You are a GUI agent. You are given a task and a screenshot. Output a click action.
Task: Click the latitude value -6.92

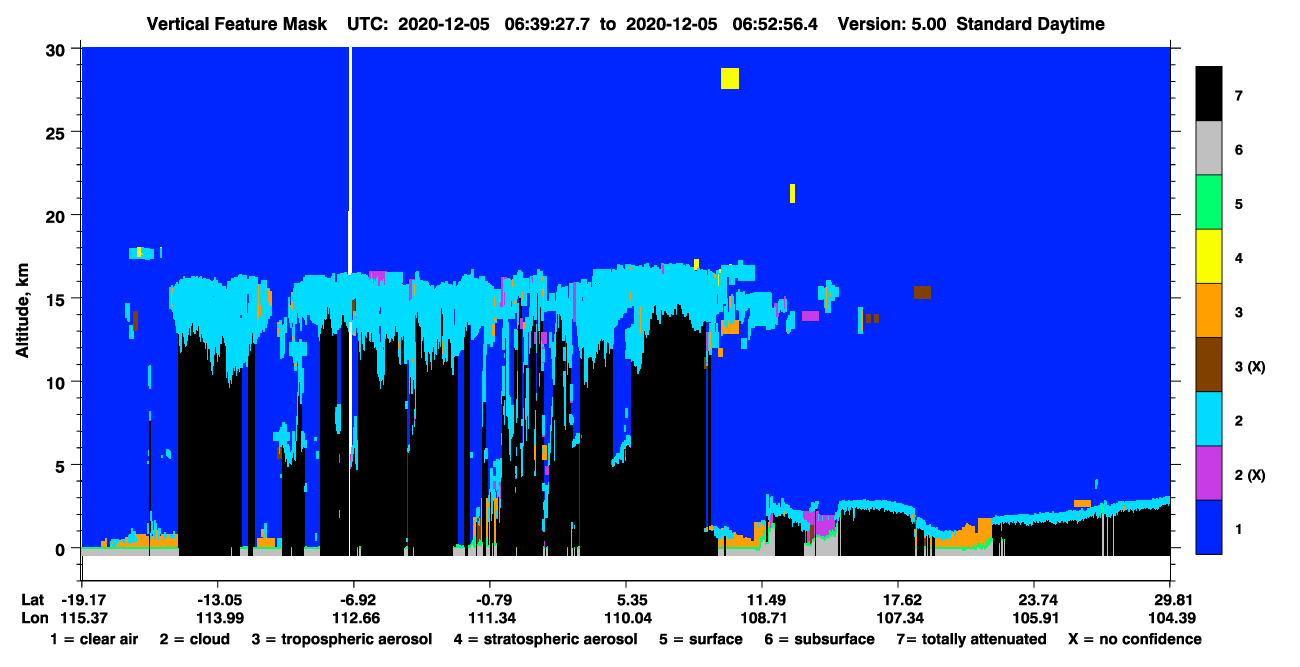358,600
